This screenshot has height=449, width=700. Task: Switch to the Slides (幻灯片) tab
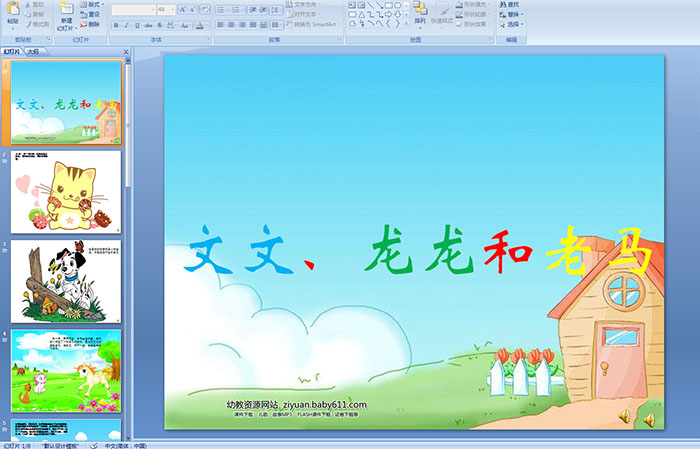click(12, 51)
